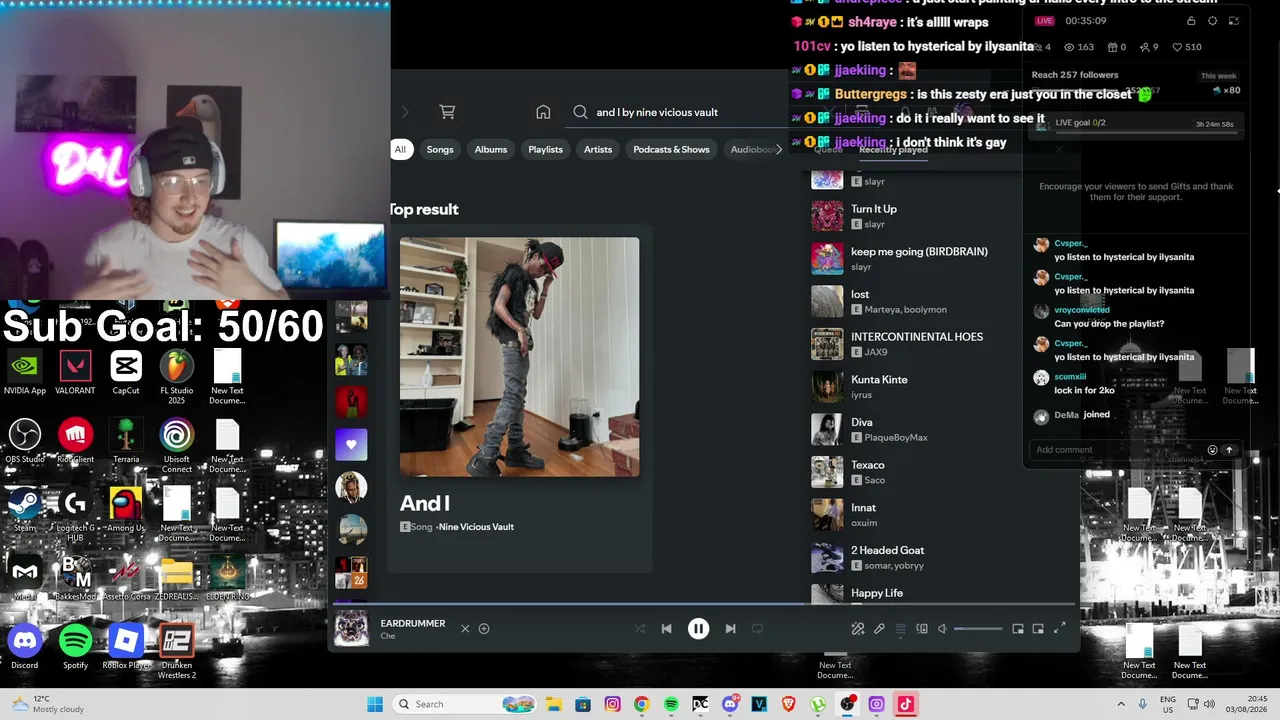Open the TikTok LIVE settings gear
Viewport: 1280px width, 720px height.
point(1212,21)
